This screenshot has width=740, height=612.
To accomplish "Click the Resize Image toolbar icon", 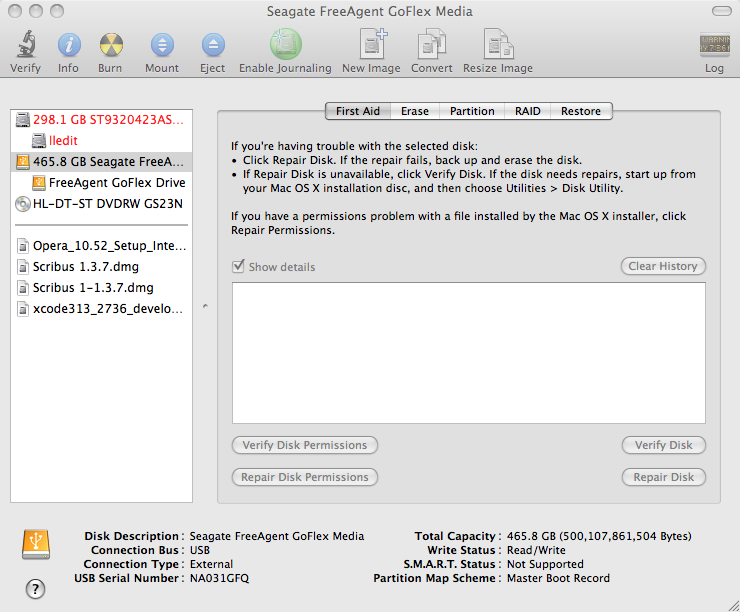I will tap(498, 44).
